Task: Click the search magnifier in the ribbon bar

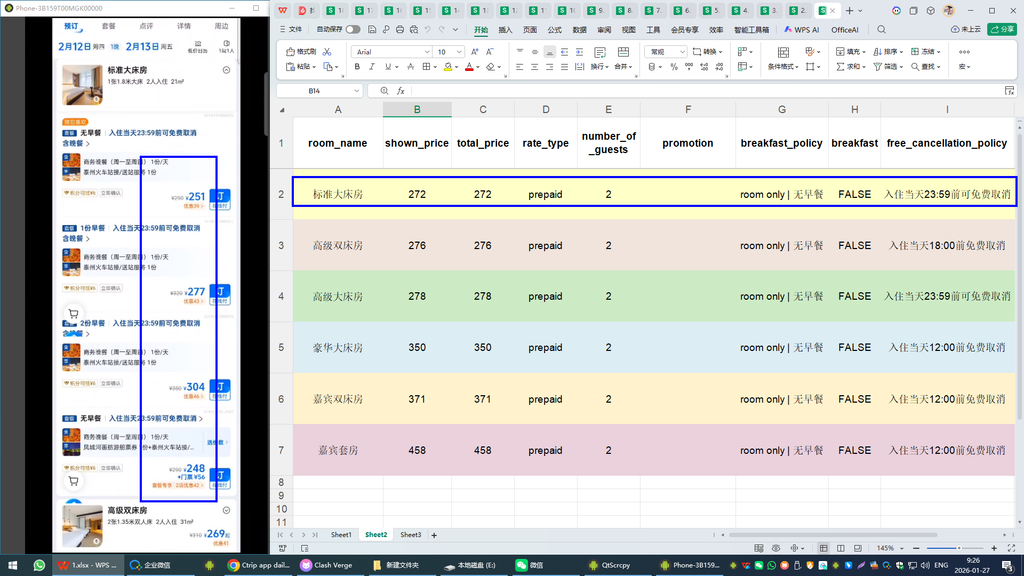Action: click(x=882, y=29)
